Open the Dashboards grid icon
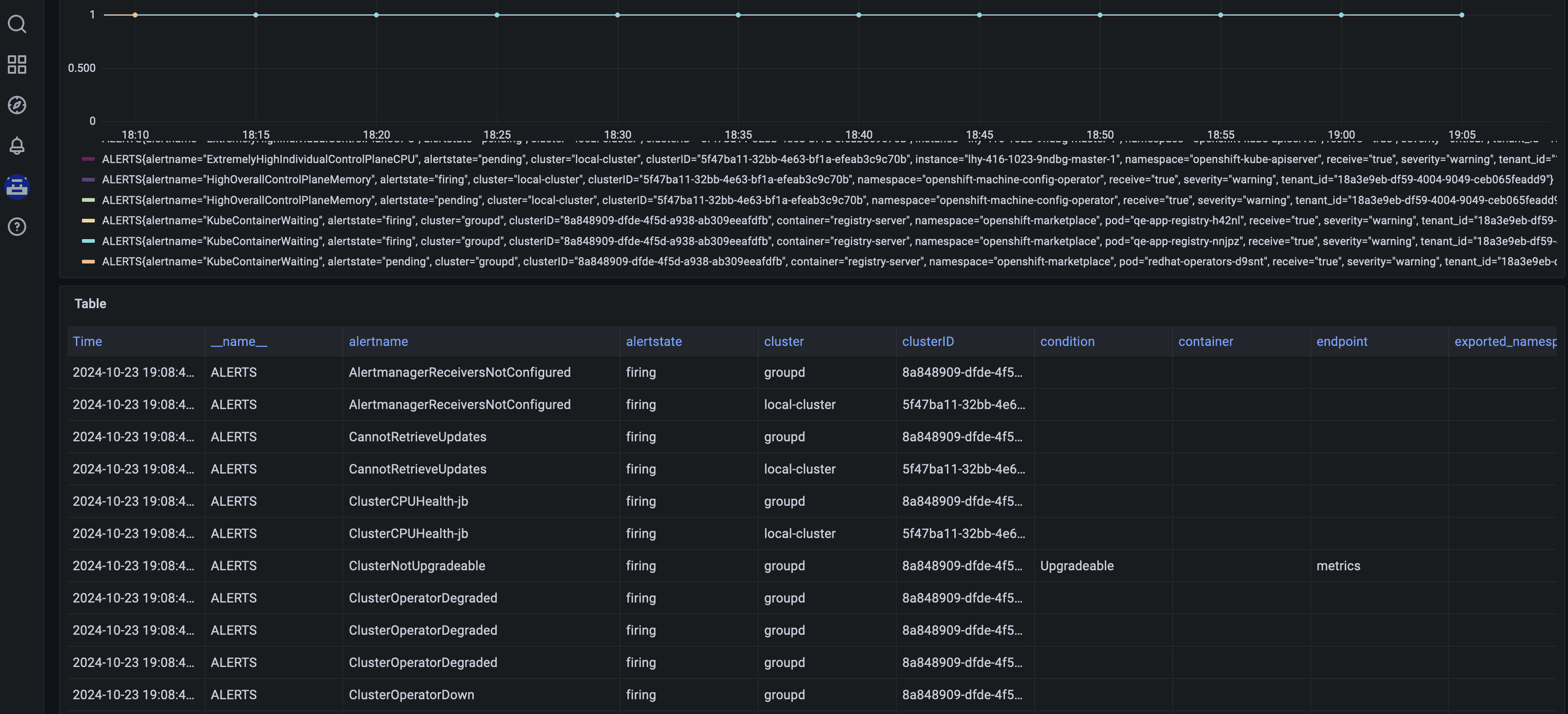1568x714 pixels. 17,64
